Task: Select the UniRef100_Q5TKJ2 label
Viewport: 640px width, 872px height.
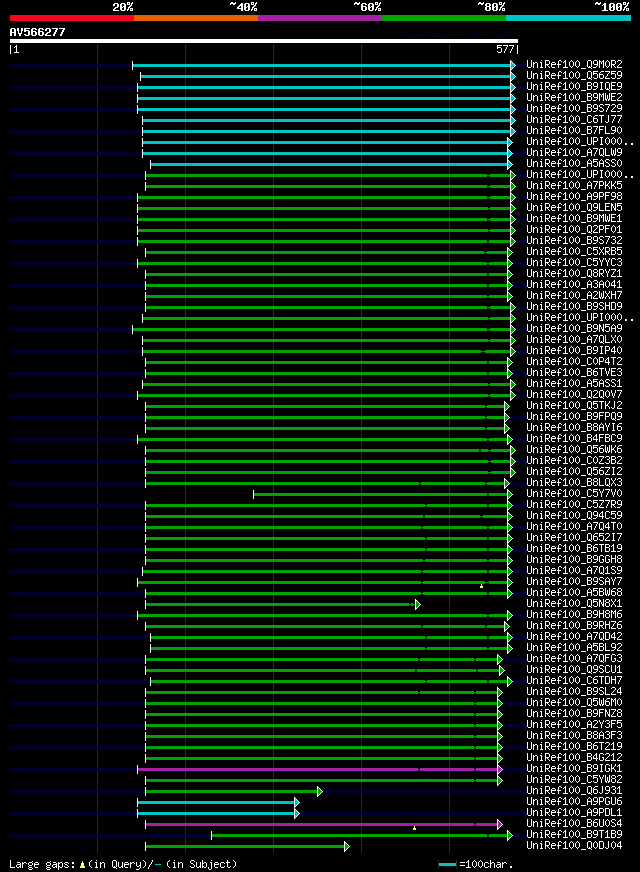Action: [x=574, y=405]
